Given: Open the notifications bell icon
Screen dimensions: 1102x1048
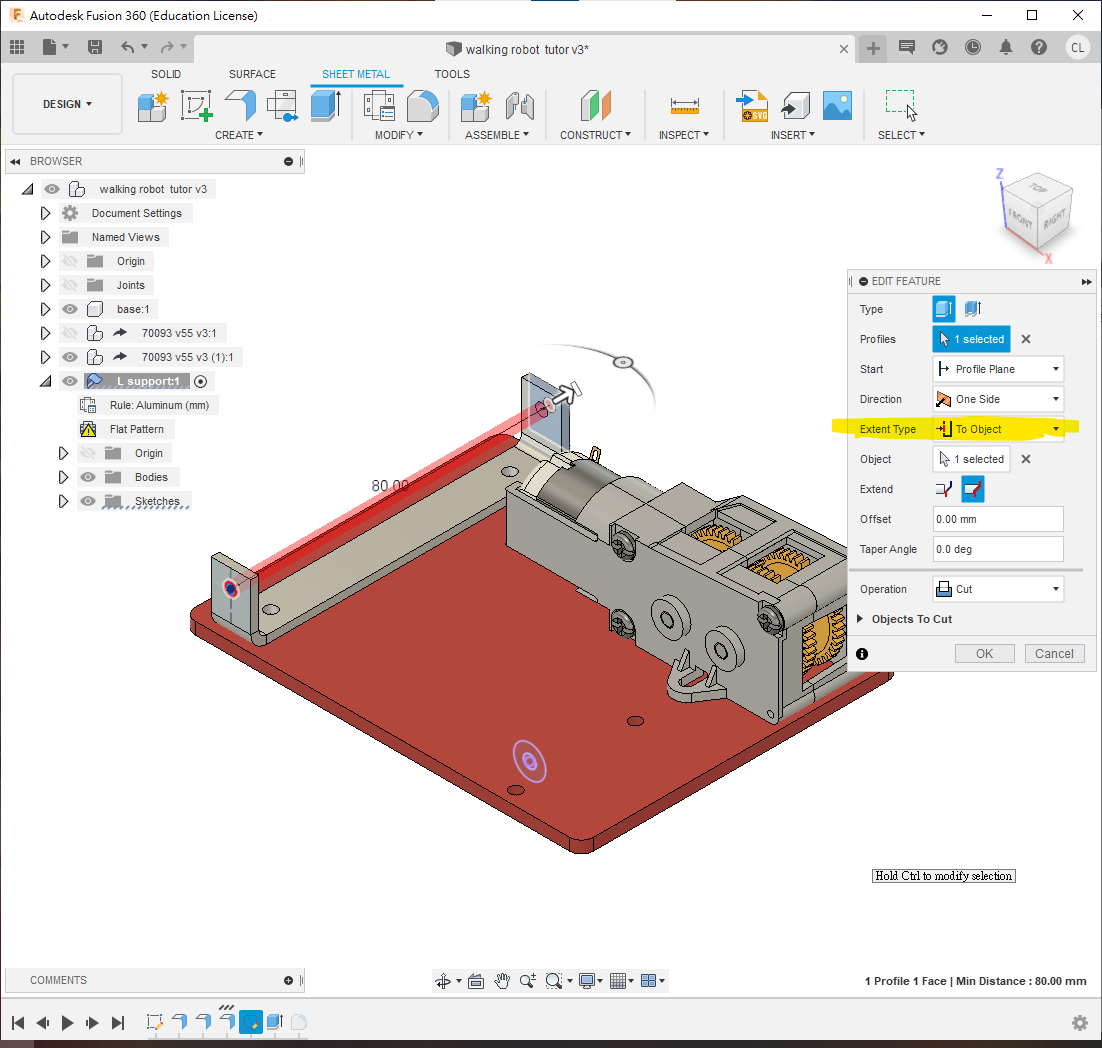Looking at the screenshot, I should pos(1006,47).
